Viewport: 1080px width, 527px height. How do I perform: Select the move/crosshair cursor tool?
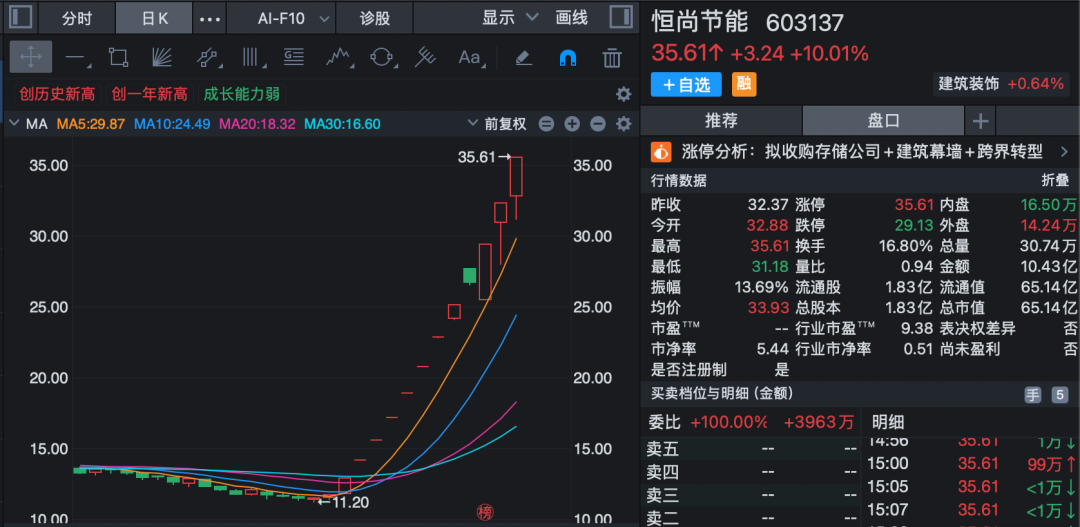click(x=31, y=57)
